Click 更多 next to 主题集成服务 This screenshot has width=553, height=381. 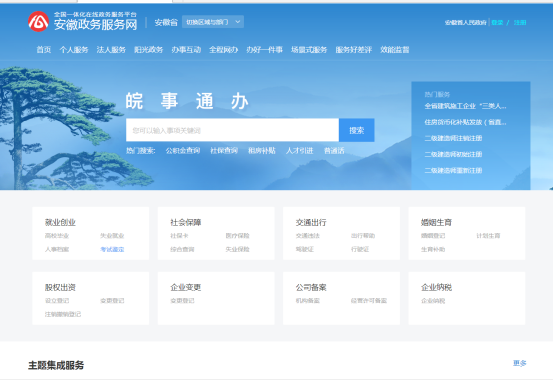519,363
